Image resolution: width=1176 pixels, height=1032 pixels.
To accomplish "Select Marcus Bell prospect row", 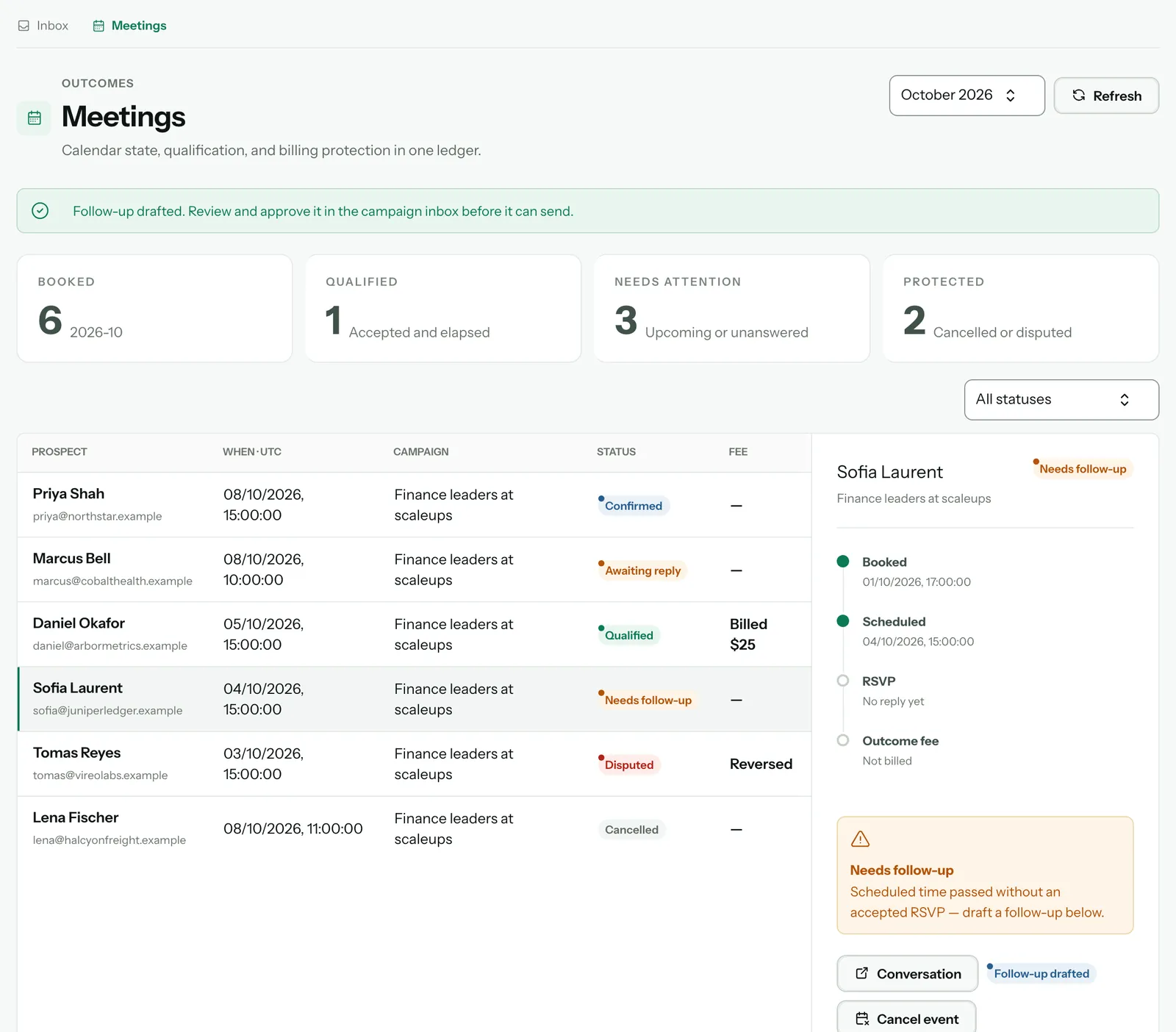I will [414, 570].
